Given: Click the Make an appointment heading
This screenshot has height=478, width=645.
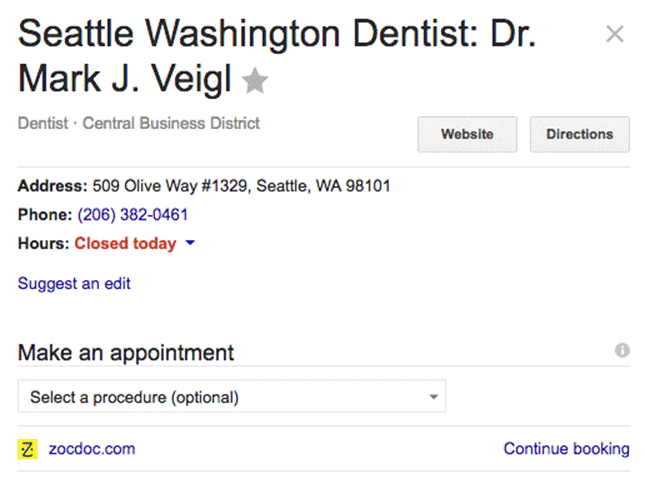Looking at the screenshot, I should pos(126,353).
